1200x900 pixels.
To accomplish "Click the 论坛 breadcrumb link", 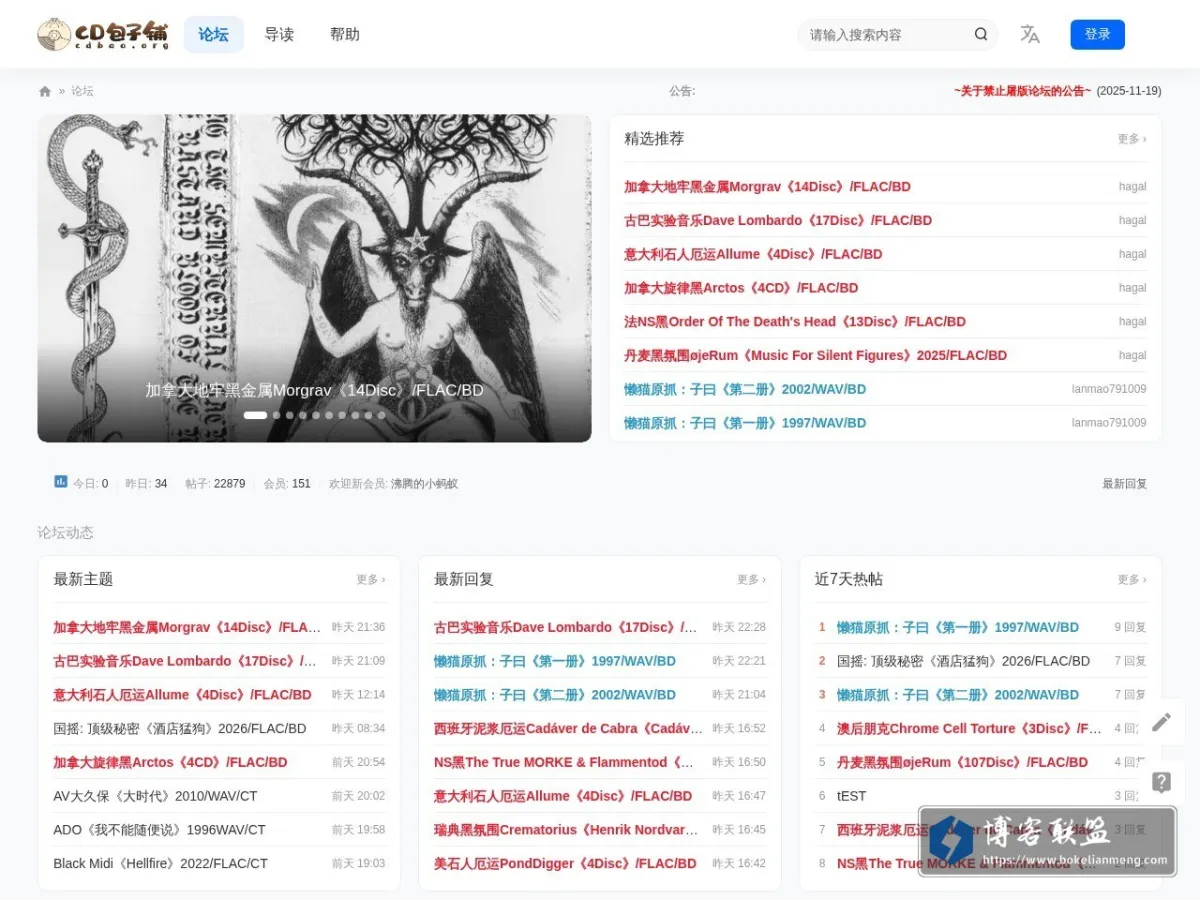I will (82, 91).
